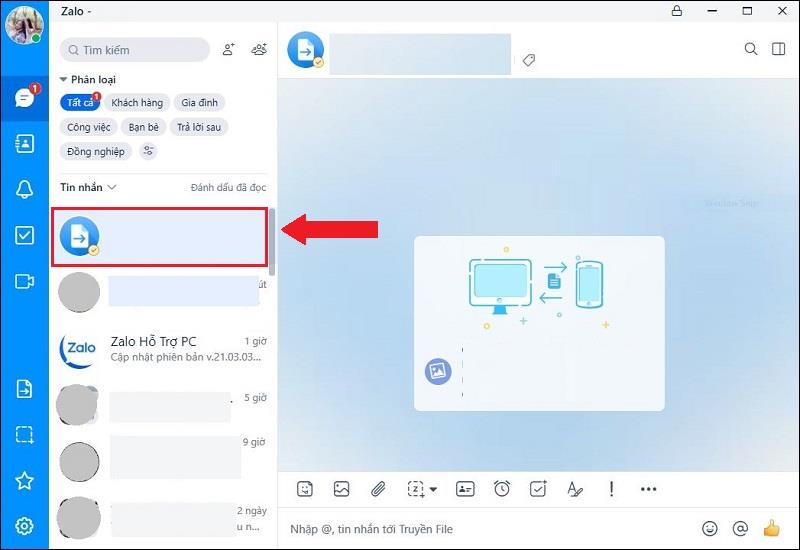
Task: Send a contact card icon
Action: (x=465, y=489)
